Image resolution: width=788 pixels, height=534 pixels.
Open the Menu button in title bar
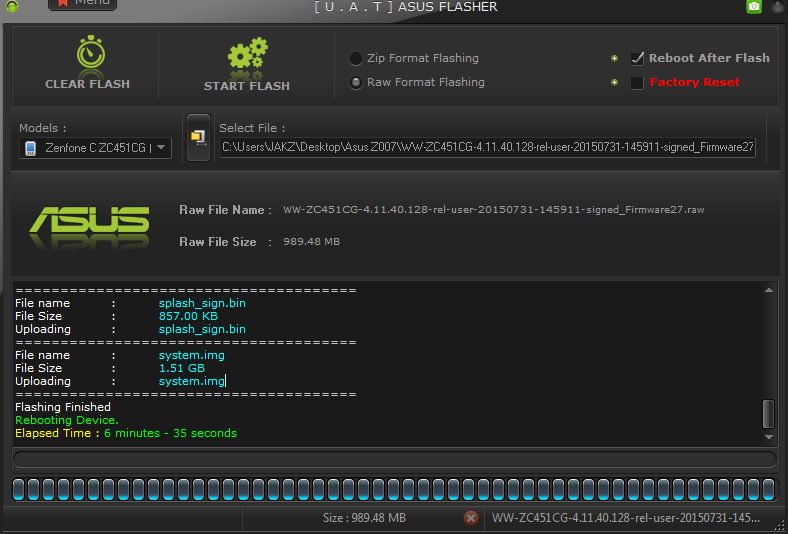(x=82, y=4)
